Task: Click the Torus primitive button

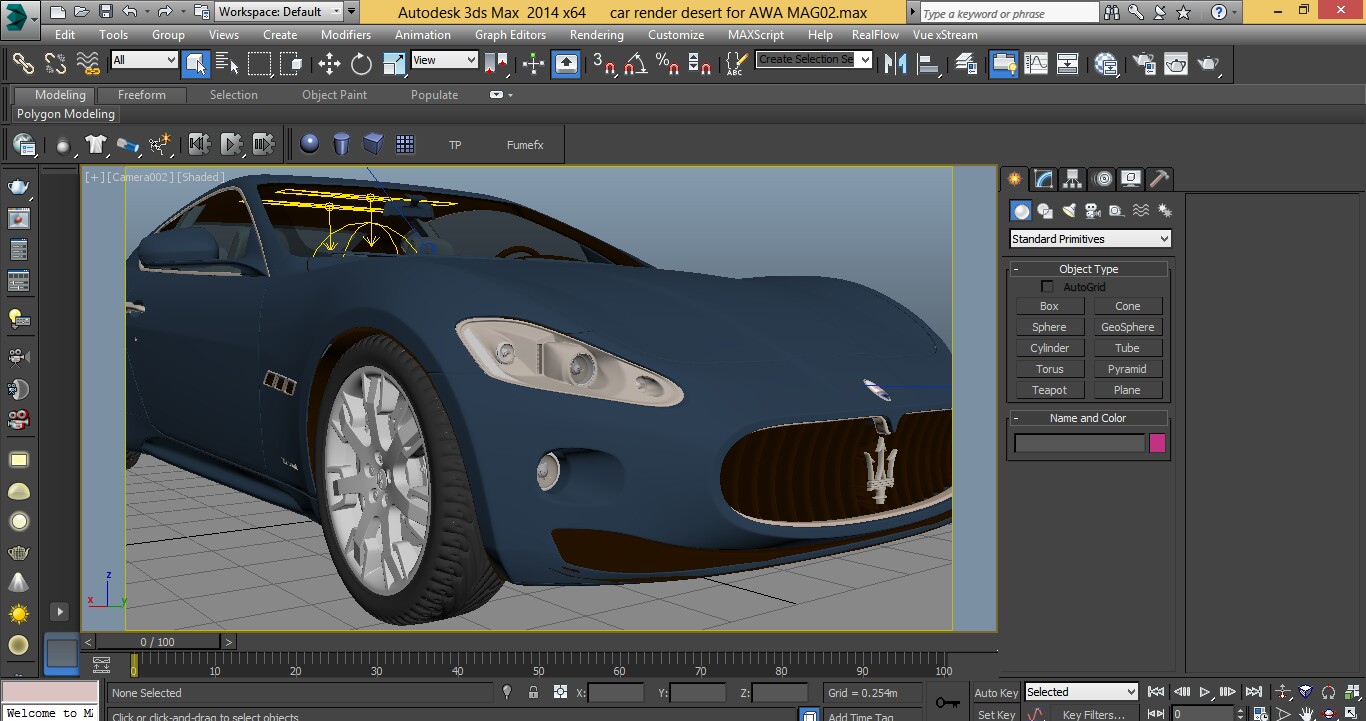Action: click(x=1049, y=369)
